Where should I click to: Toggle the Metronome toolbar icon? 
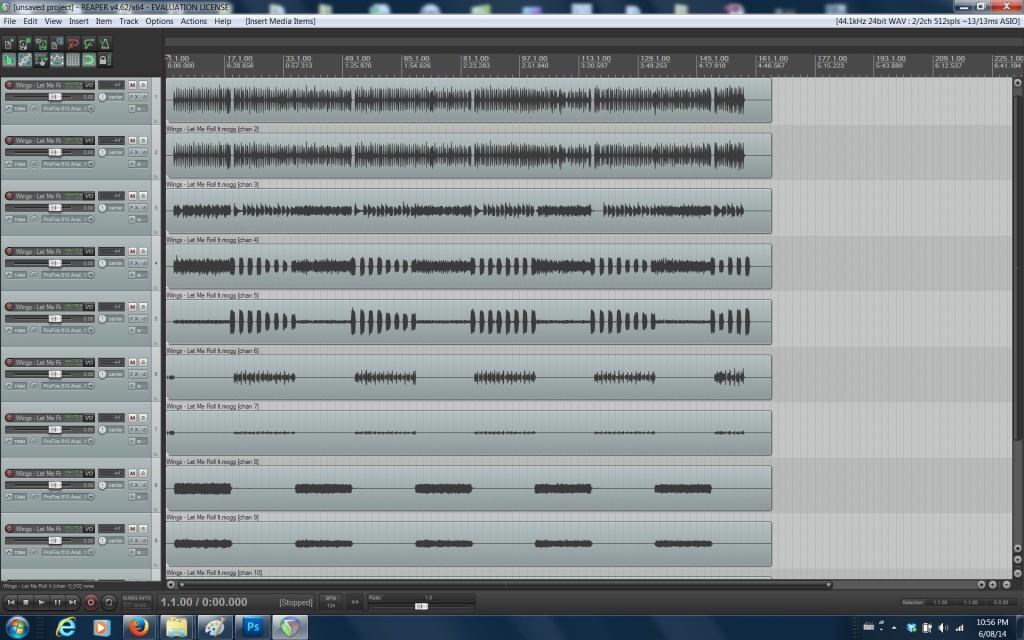[104, 44]
